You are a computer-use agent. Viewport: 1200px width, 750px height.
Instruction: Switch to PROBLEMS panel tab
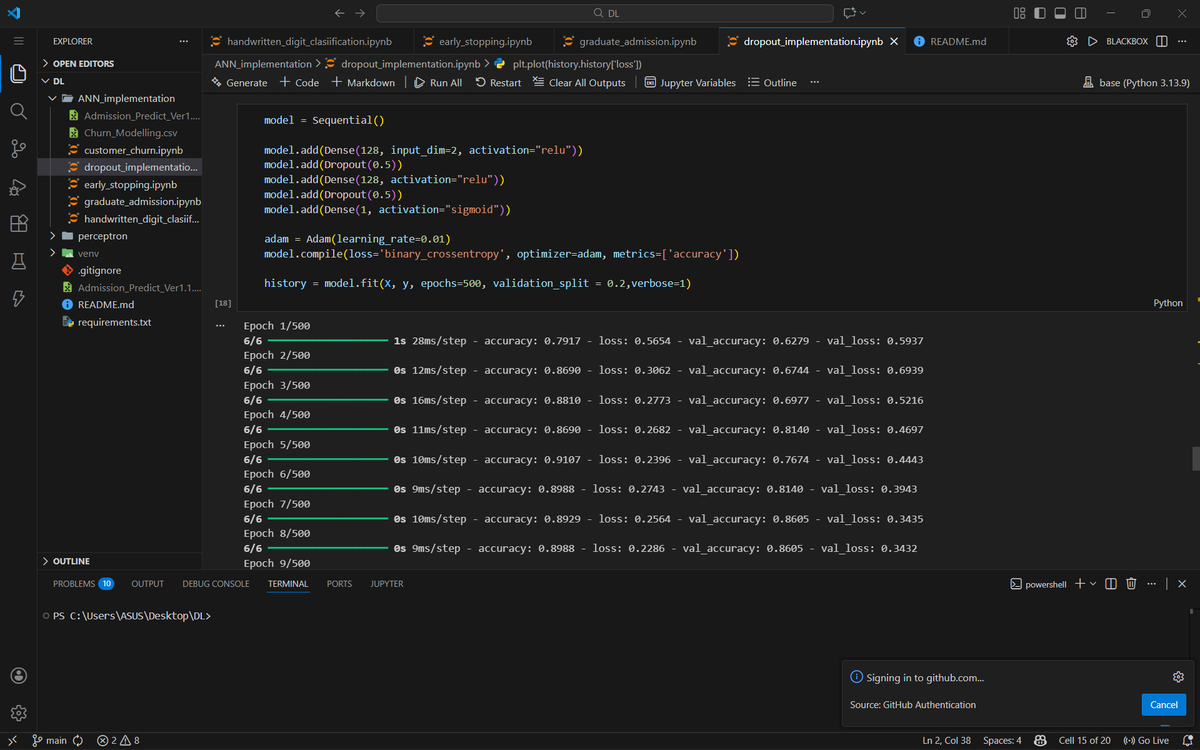pos(83,583)
